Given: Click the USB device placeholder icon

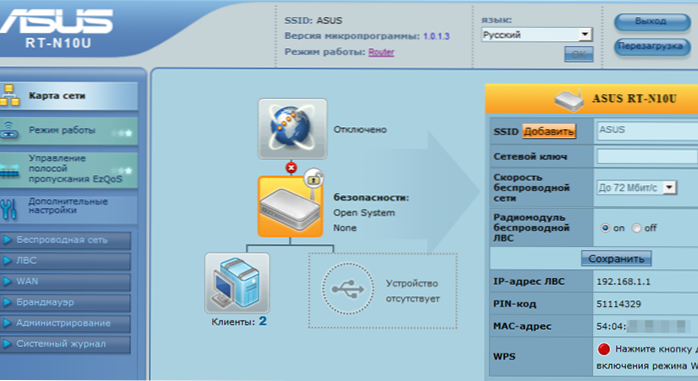Looking at the screenshot, I should click(x=348, y=288).
